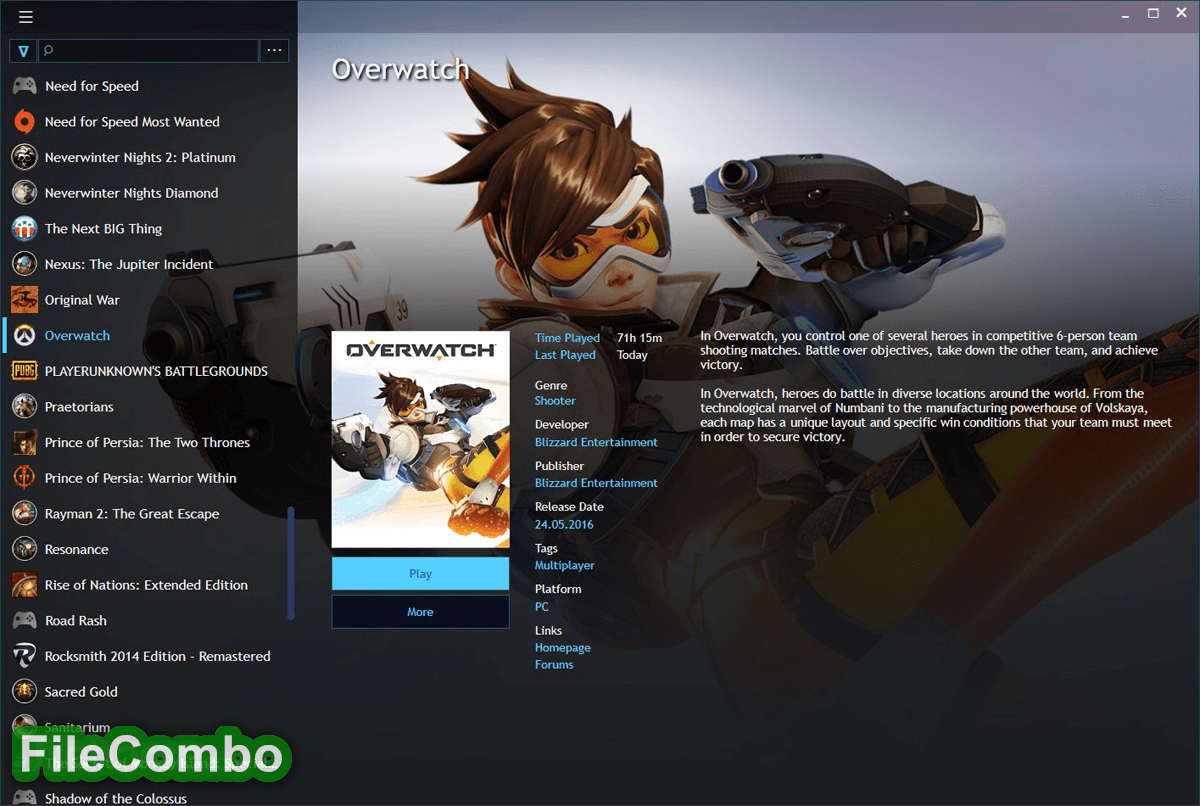Select Rise of Nations: Extended Edition
This screenshot has height=806, width=1200.
pos(148,585)
